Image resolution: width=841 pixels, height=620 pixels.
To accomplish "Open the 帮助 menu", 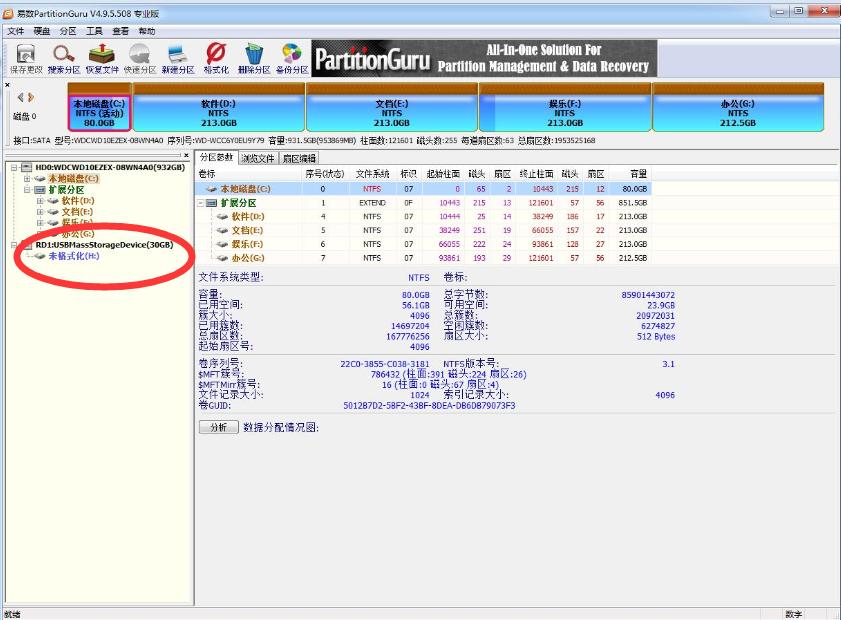I will [x=147, y=31].
